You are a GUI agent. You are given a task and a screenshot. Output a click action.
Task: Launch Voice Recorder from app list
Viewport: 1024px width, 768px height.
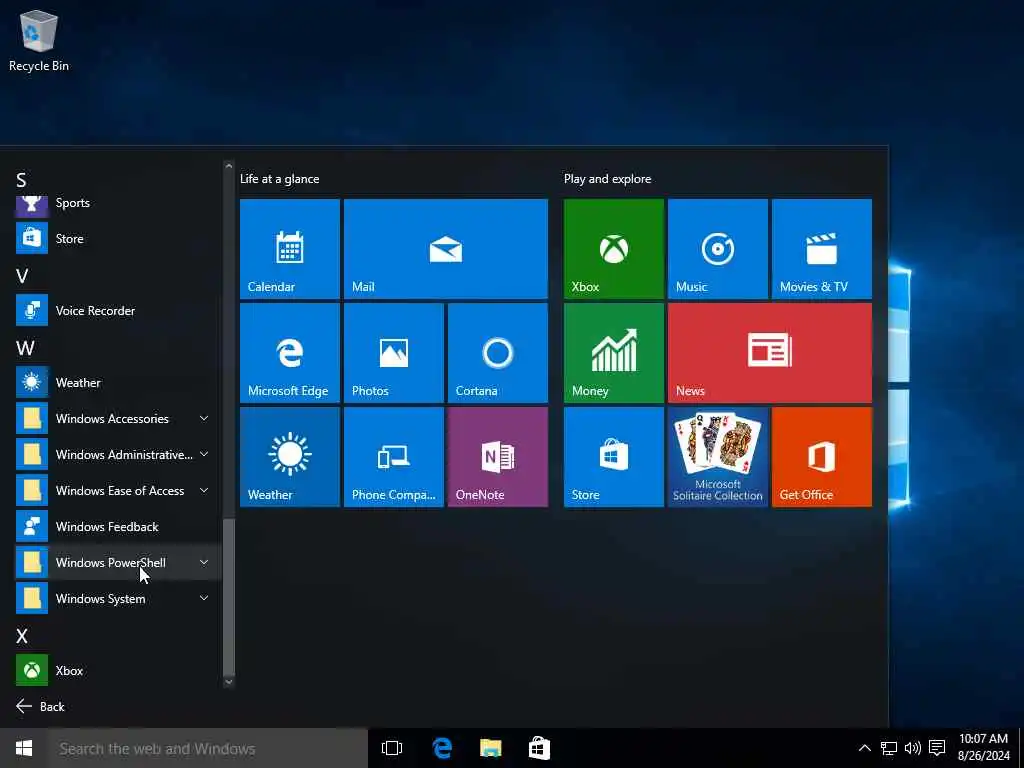pos(118,310)
